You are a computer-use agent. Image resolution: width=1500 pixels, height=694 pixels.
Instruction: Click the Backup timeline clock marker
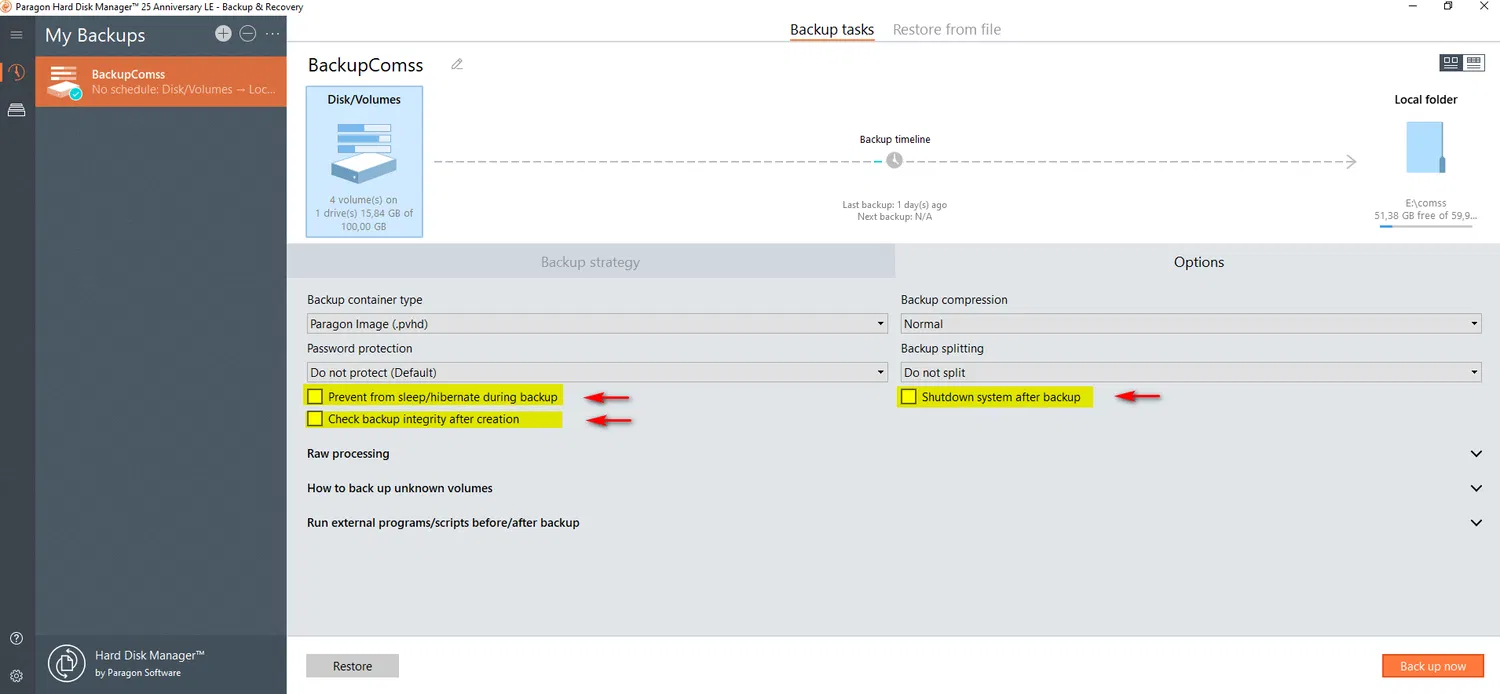pyautogui.click(x=895, y=160)
